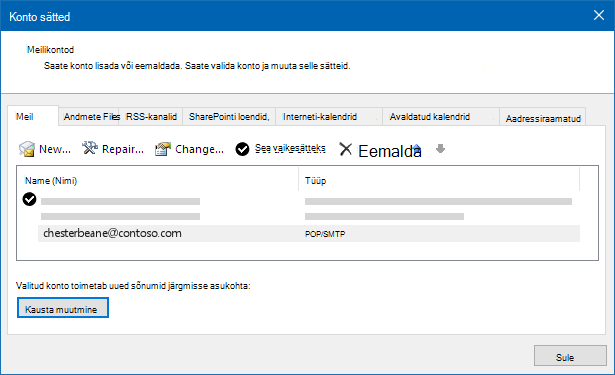Open the Interneti-kalendrid tab
The height and width of the screenshot is (375, 615).
pyautogui.click(x=329, y=117)
